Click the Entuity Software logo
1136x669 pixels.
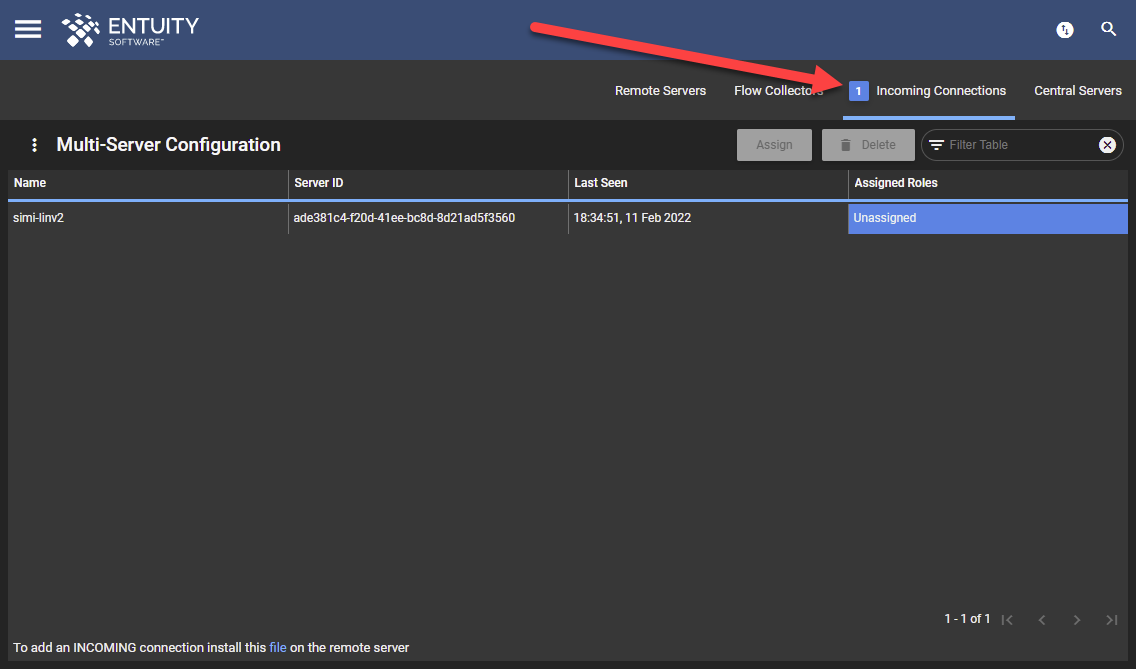click(130, 30)
